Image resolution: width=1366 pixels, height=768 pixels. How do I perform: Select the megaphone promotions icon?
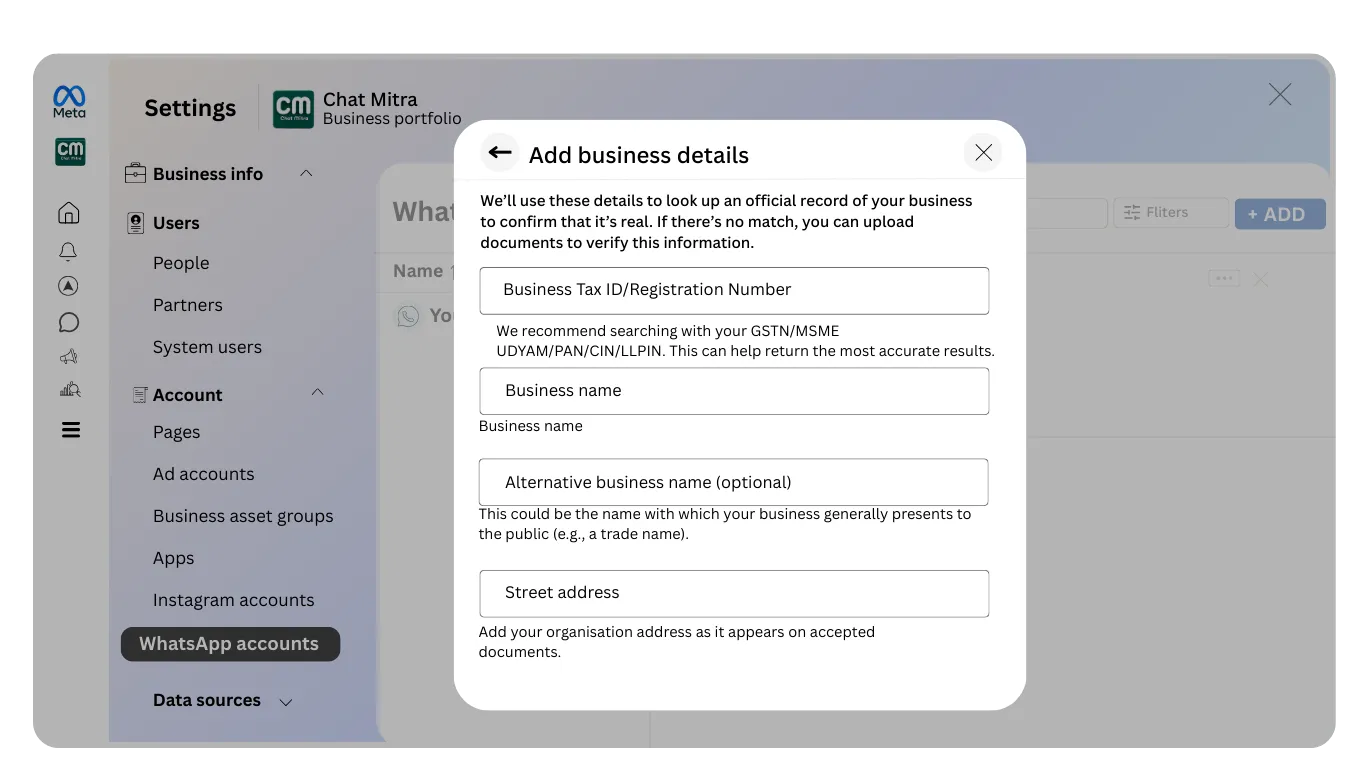pyautogui.click(x=69, y=356)
